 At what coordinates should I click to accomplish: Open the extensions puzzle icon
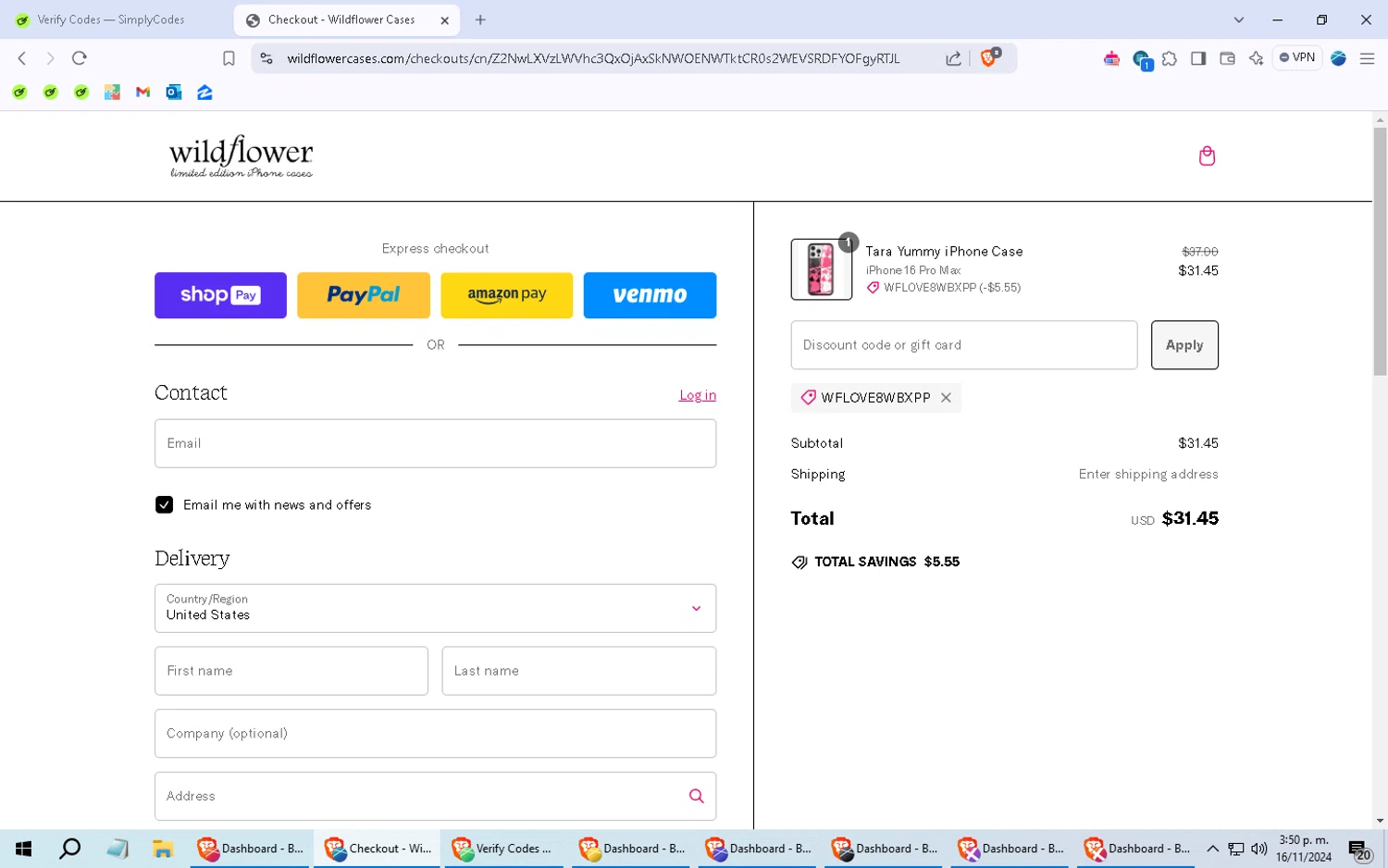pyautogui.click(x=1170, y=58)
